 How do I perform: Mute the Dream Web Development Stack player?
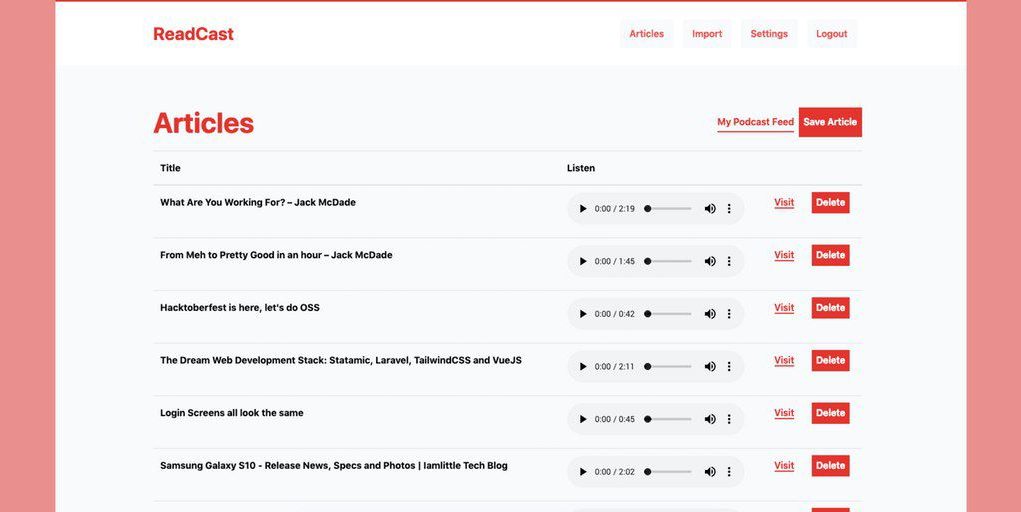click(x=710, y=367)
